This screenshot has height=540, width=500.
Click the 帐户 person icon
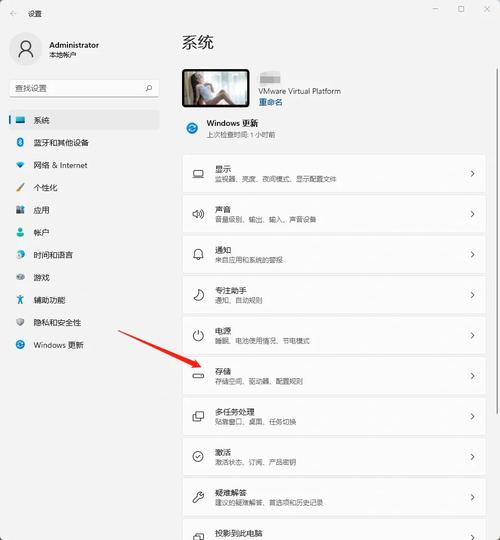(x=20, y=232)
